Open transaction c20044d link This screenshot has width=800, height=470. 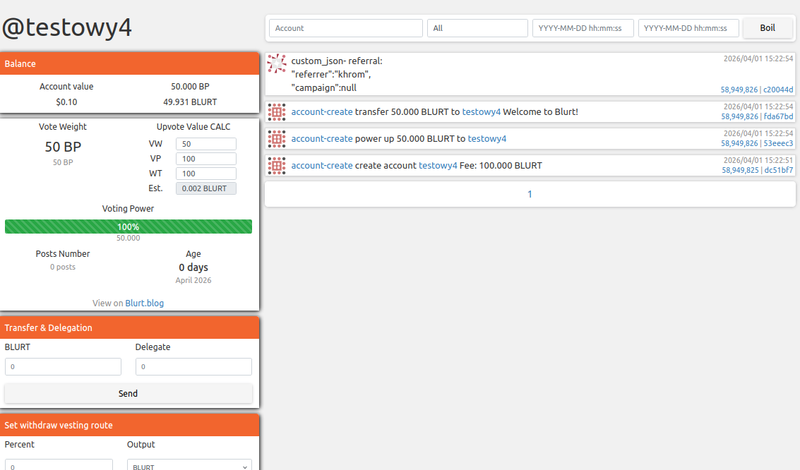pos(778,89)
